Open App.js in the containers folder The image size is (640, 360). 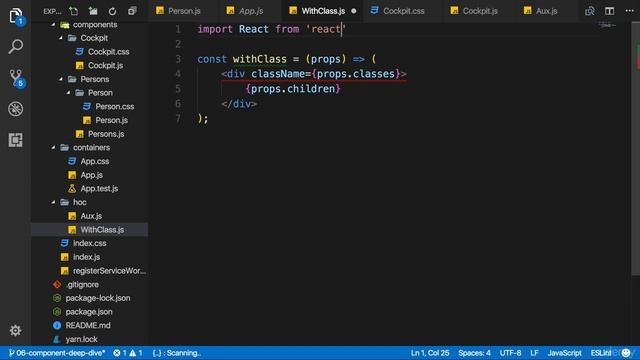point(90,175)
